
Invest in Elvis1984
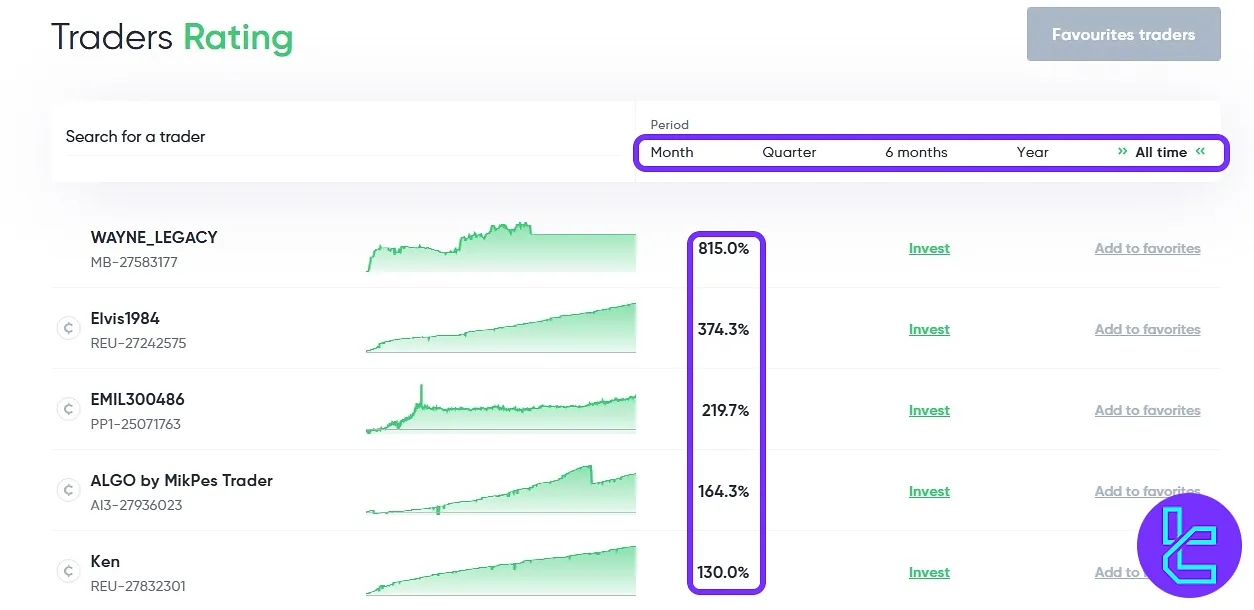(x=929, y=329)
